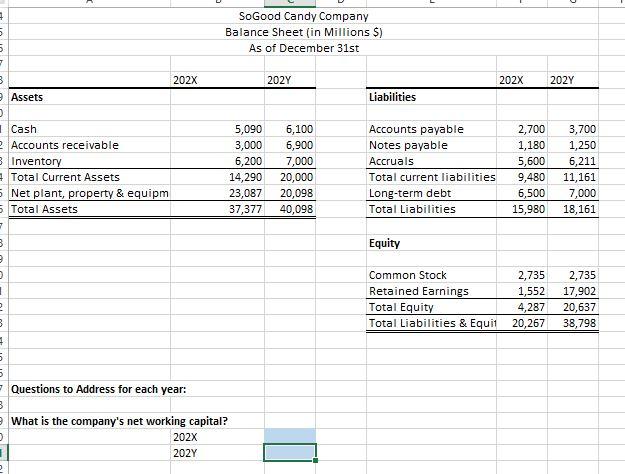Click 'Questions to Address for each year:' cell

click(x=98, y=389)
